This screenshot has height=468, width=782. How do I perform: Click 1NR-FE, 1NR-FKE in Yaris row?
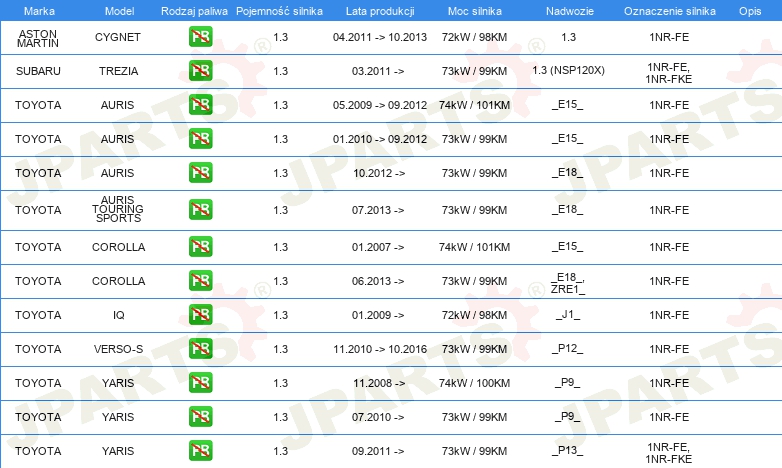pos(669,453)
